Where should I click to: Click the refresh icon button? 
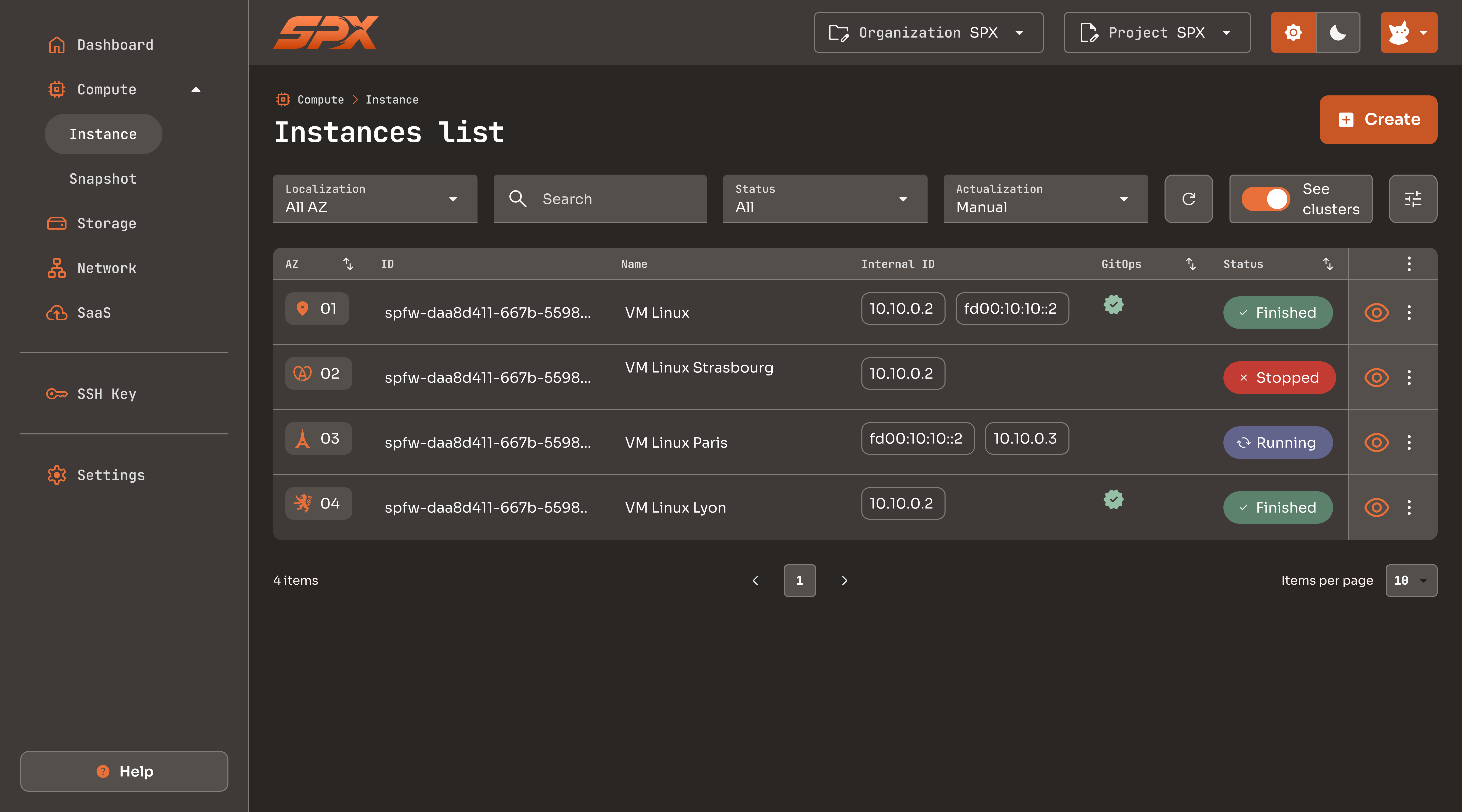click(x=1188, y=199)
